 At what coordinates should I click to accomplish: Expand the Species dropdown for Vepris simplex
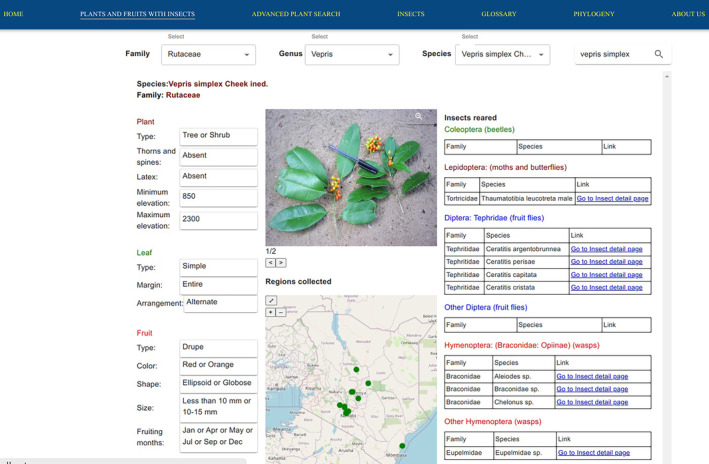tap(502, 54)
